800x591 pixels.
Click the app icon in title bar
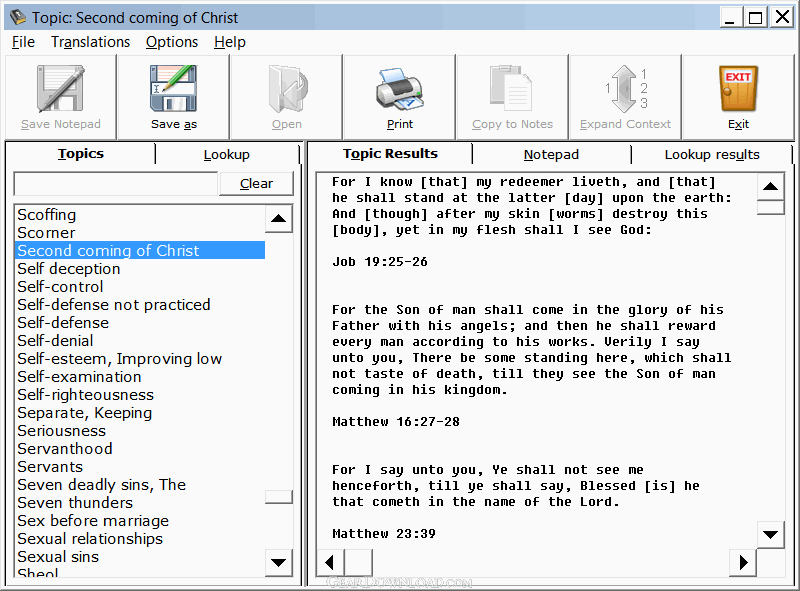[18, 17]
